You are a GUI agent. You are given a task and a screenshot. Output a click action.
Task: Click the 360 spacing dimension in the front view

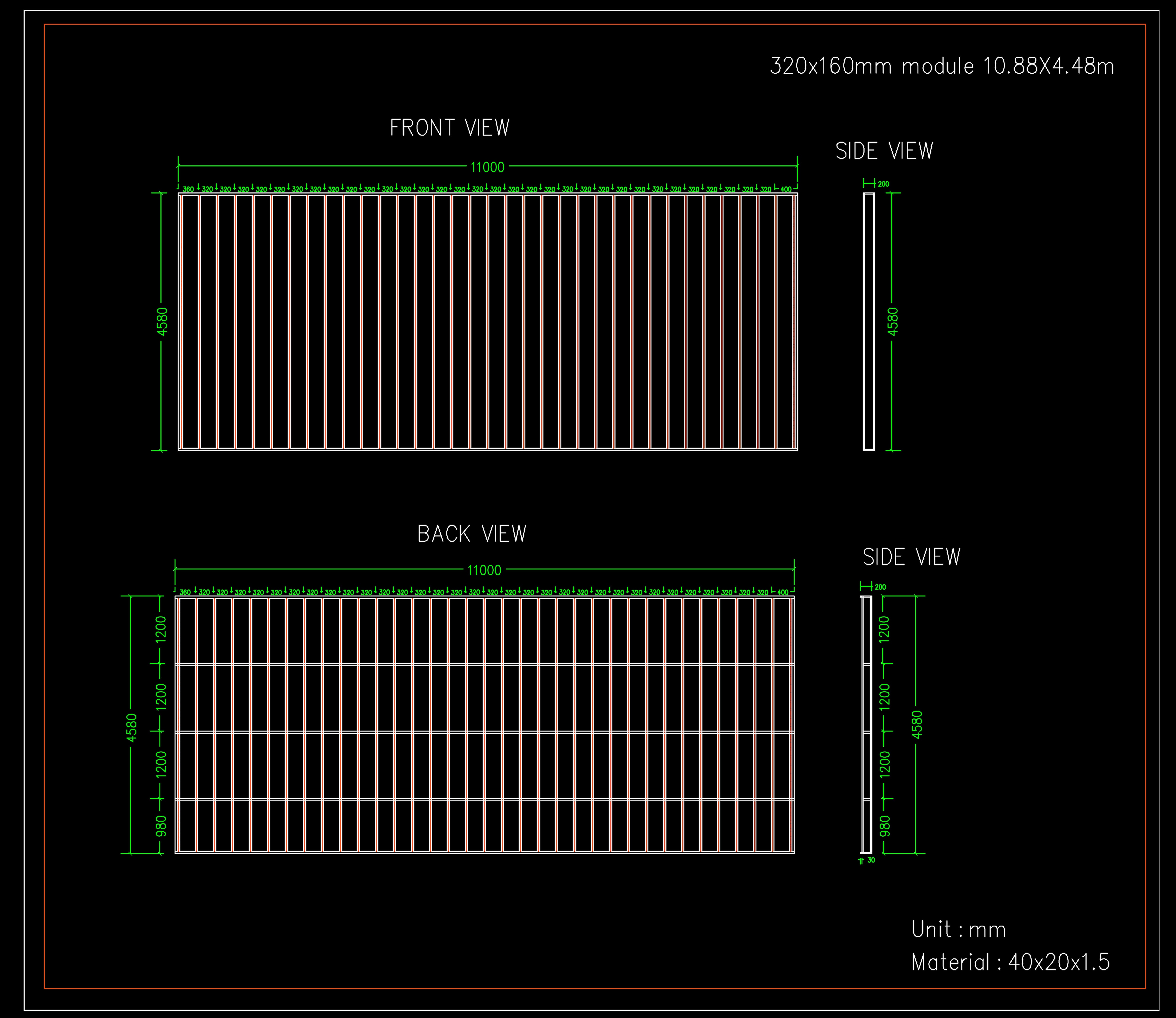click(x=188, y=189)
